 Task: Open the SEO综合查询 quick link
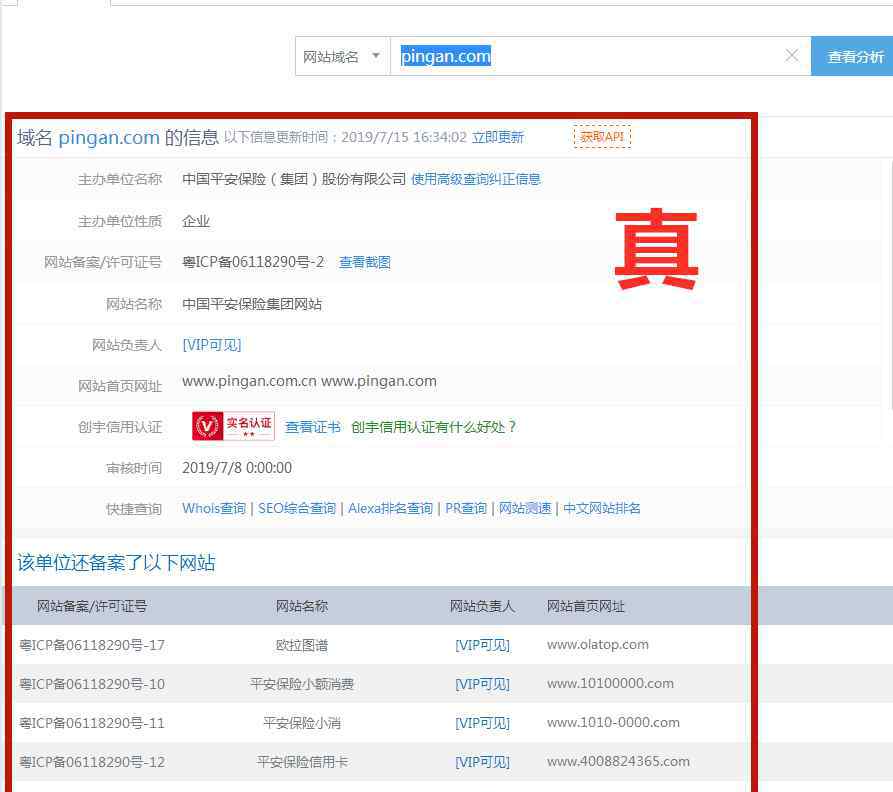point(297,508)
